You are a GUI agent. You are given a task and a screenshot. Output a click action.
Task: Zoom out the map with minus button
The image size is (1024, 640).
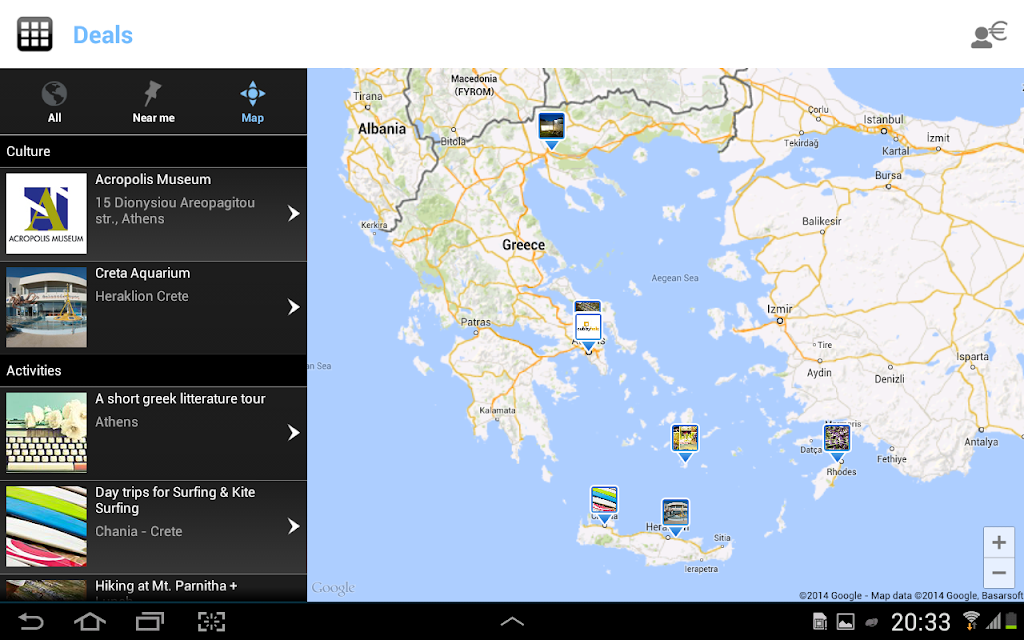coord(999,573)
